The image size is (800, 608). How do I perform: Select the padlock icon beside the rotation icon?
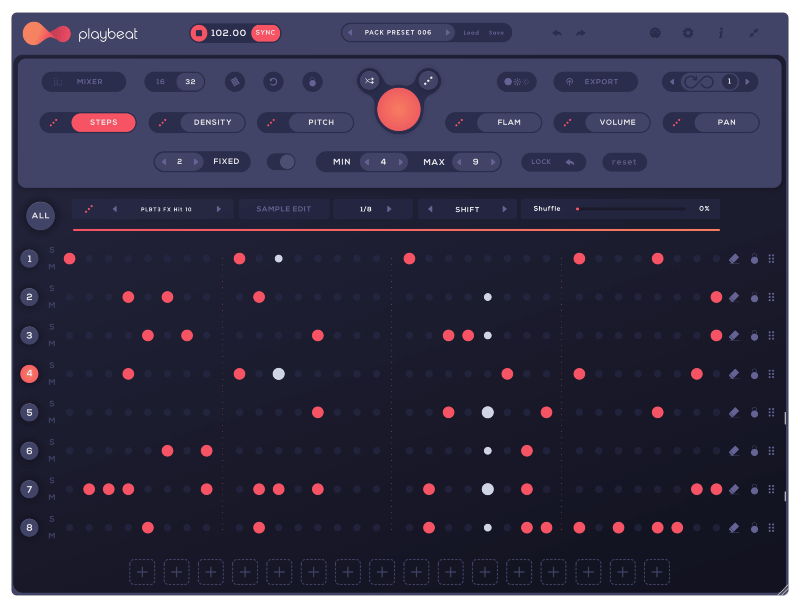click(310, 82)
